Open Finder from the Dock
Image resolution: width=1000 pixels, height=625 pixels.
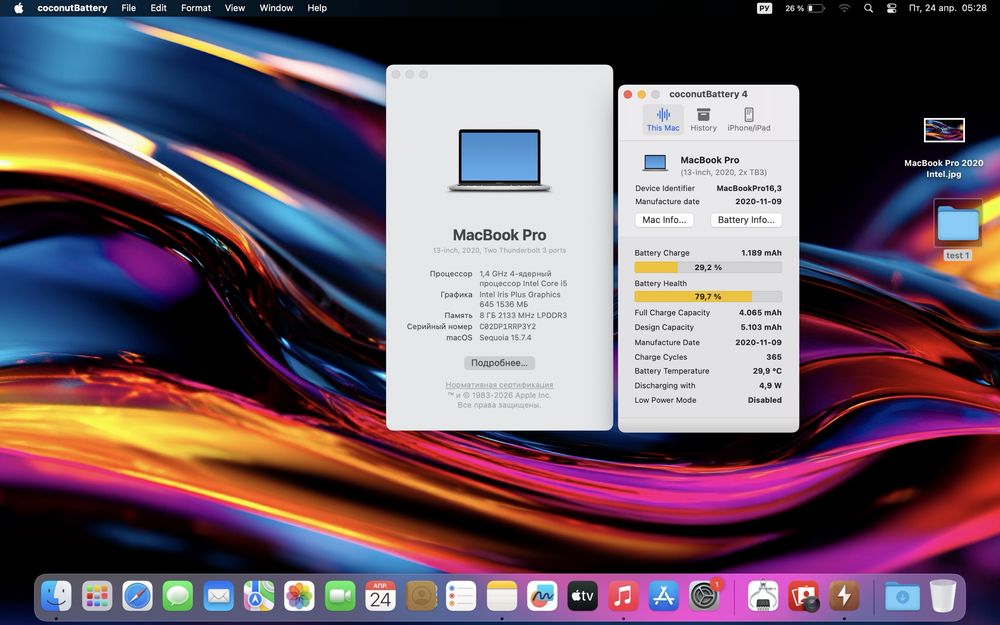point(56,597)
